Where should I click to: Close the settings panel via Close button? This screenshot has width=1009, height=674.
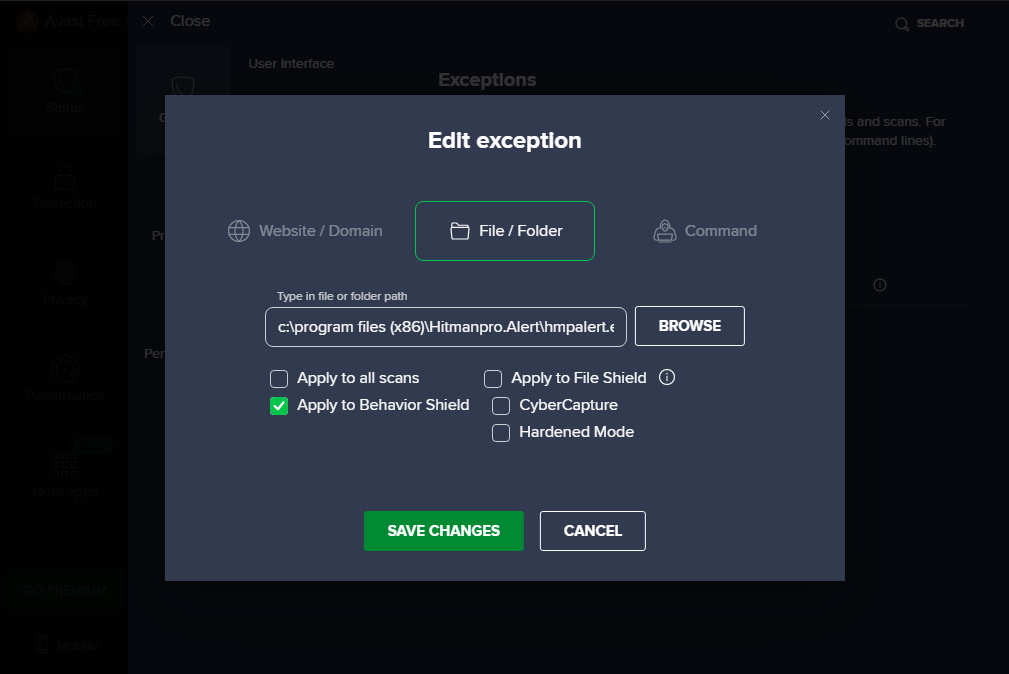176,21
